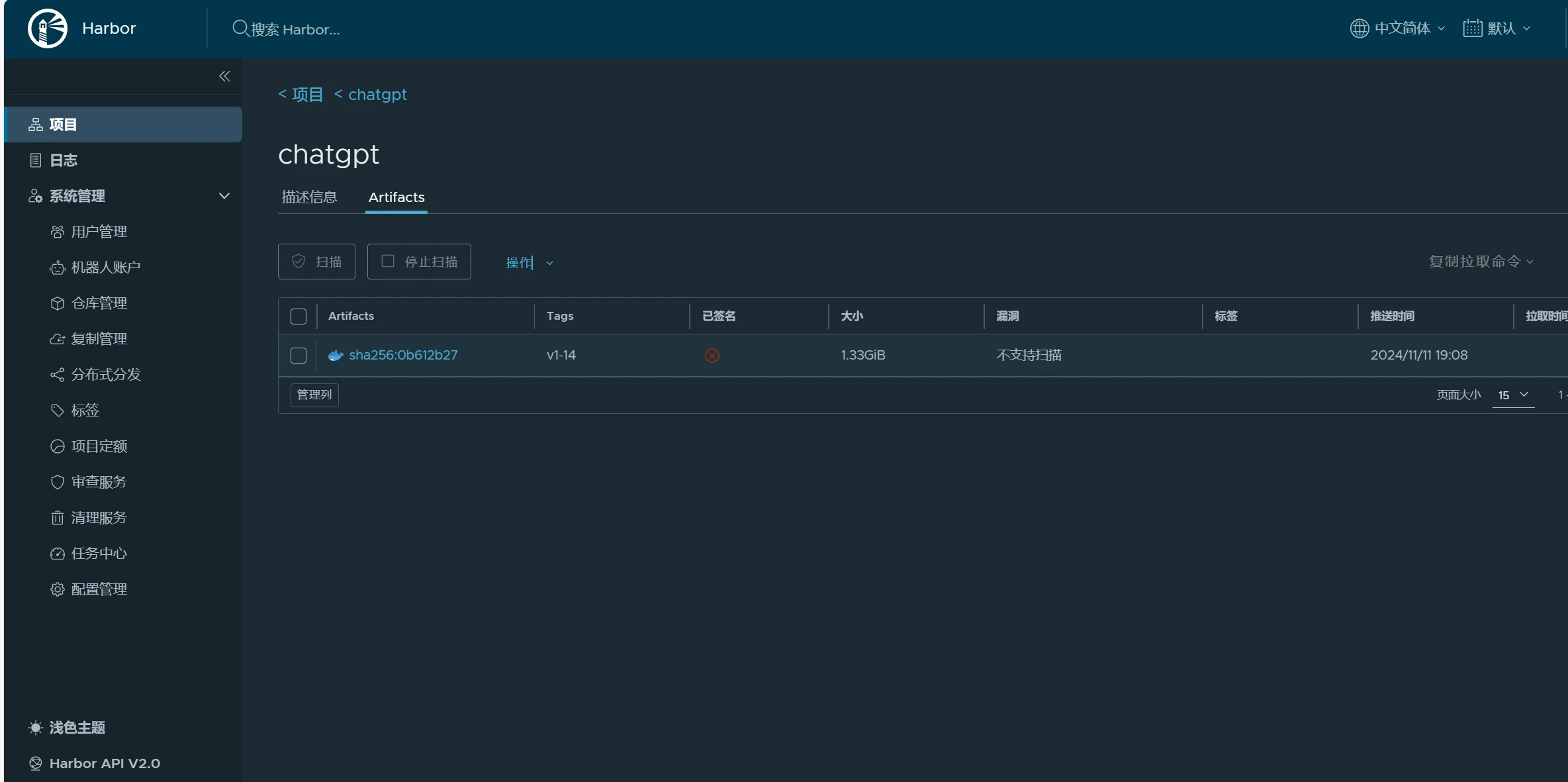
Task: Click the Harbor lighthouse logo
Action: point(47,28)
